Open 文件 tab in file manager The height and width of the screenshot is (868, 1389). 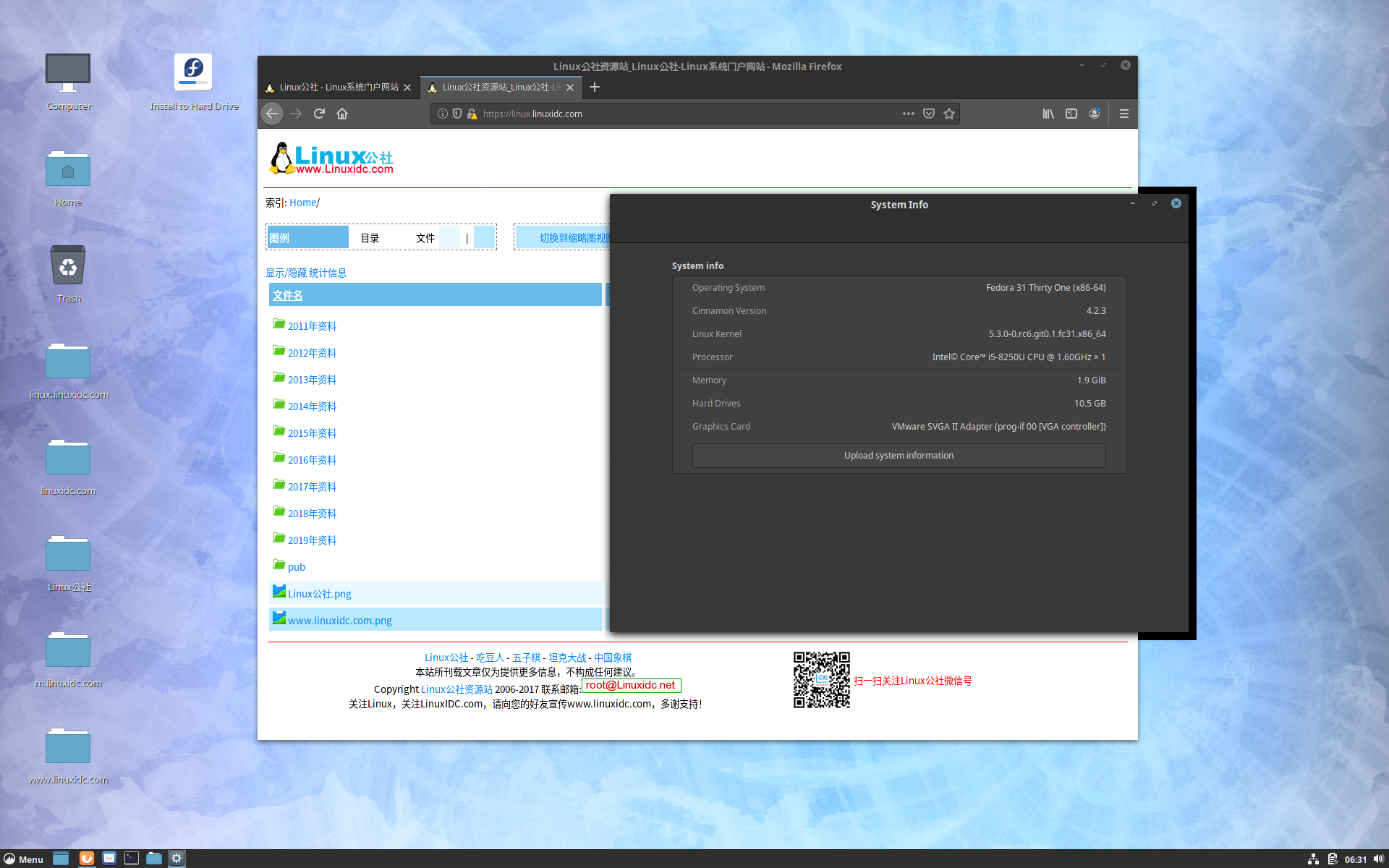click(x=425, y=237)
